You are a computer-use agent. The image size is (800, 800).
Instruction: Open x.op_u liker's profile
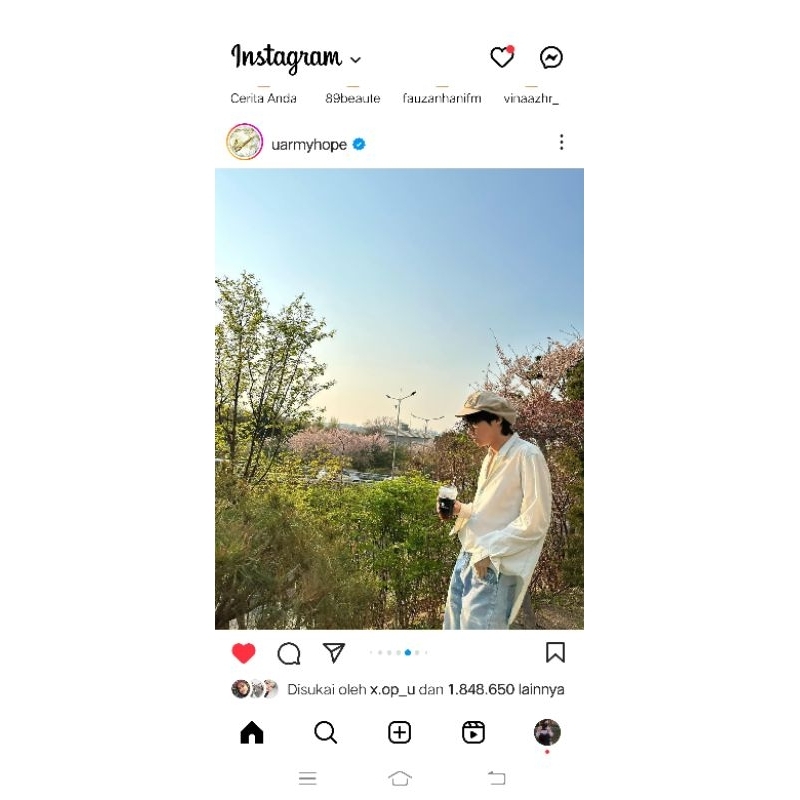[392, 690]
